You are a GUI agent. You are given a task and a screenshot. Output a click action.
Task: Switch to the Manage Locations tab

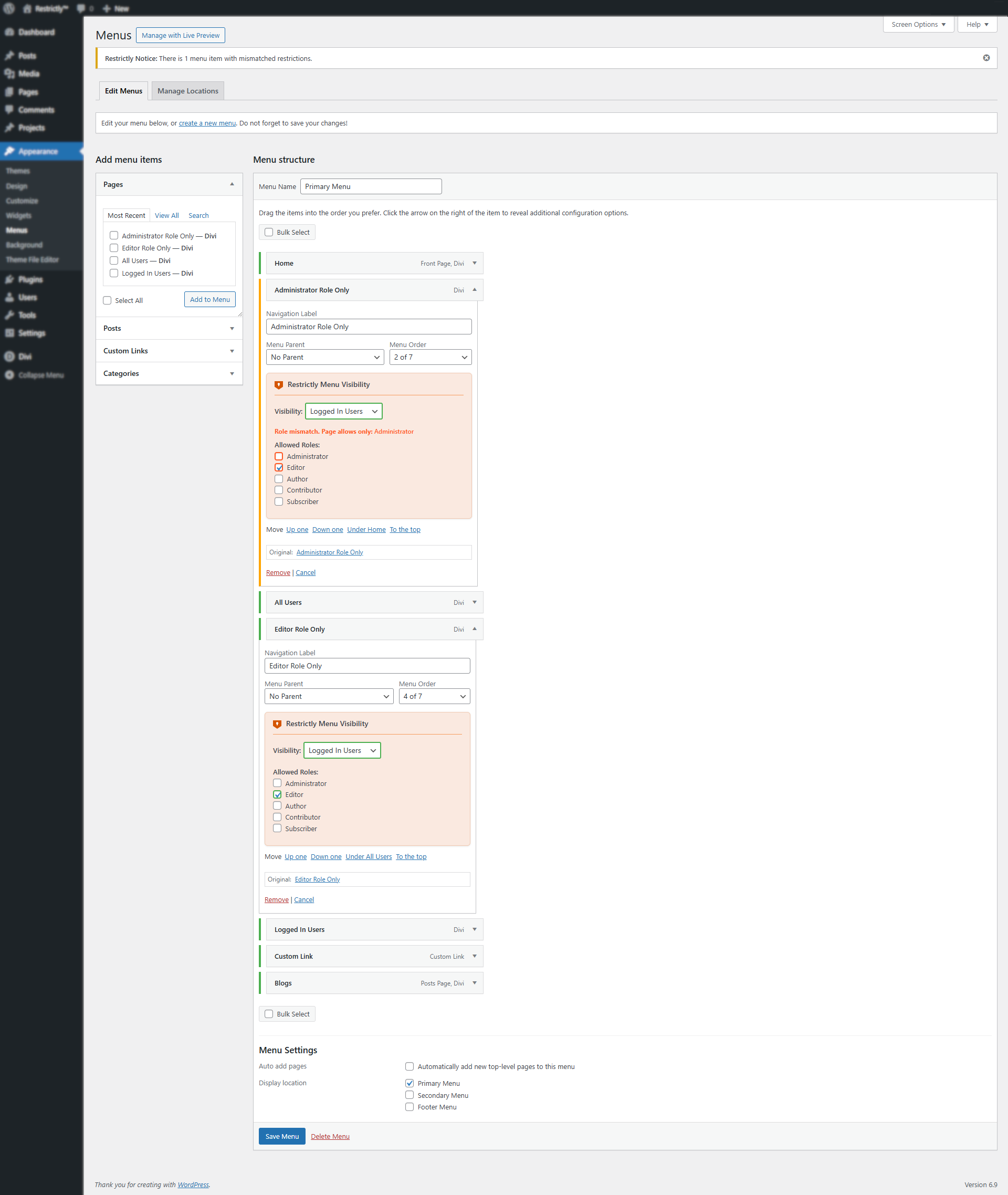pos(187,91)
